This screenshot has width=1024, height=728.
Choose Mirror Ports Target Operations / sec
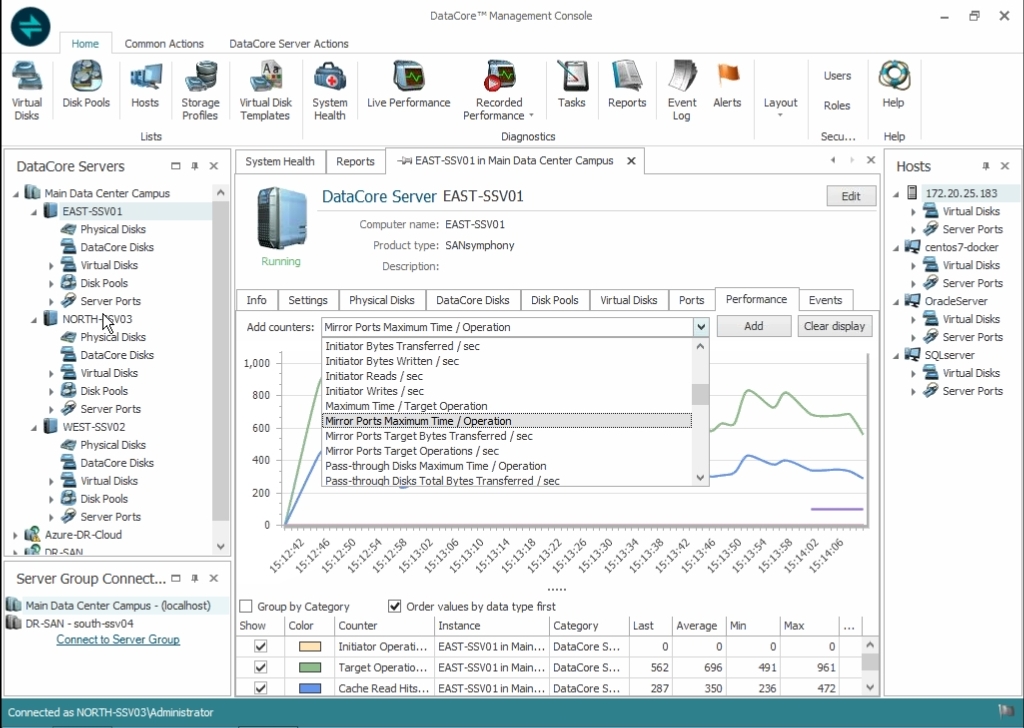pyautogui.click(x=507, y=451)
